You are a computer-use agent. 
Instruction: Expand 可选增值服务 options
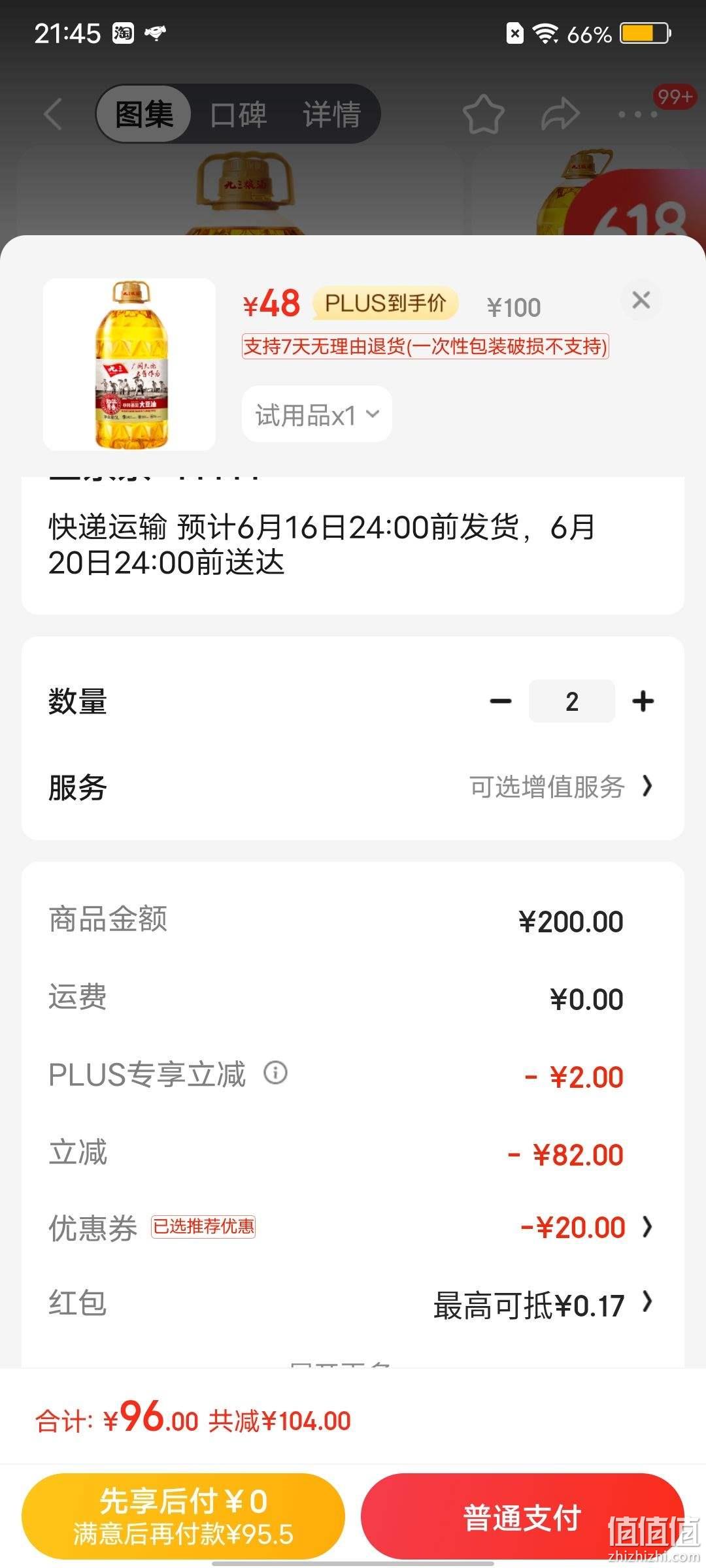tap(561, 787)
